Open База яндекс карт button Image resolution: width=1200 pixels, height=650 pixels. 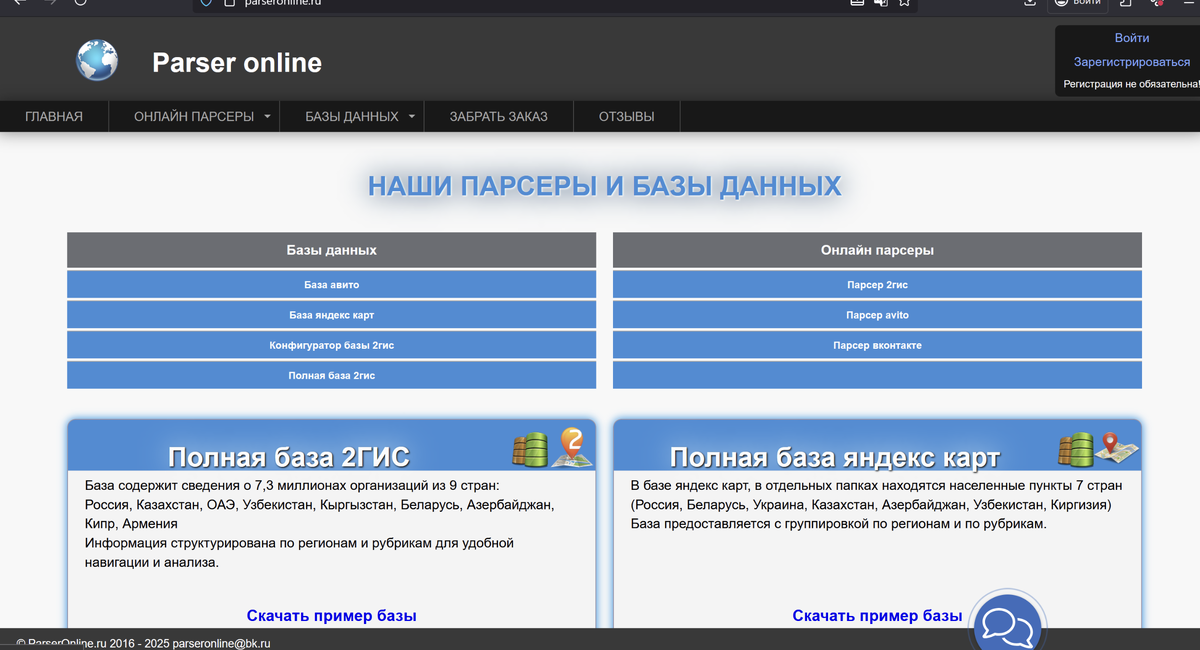[331, 314]
